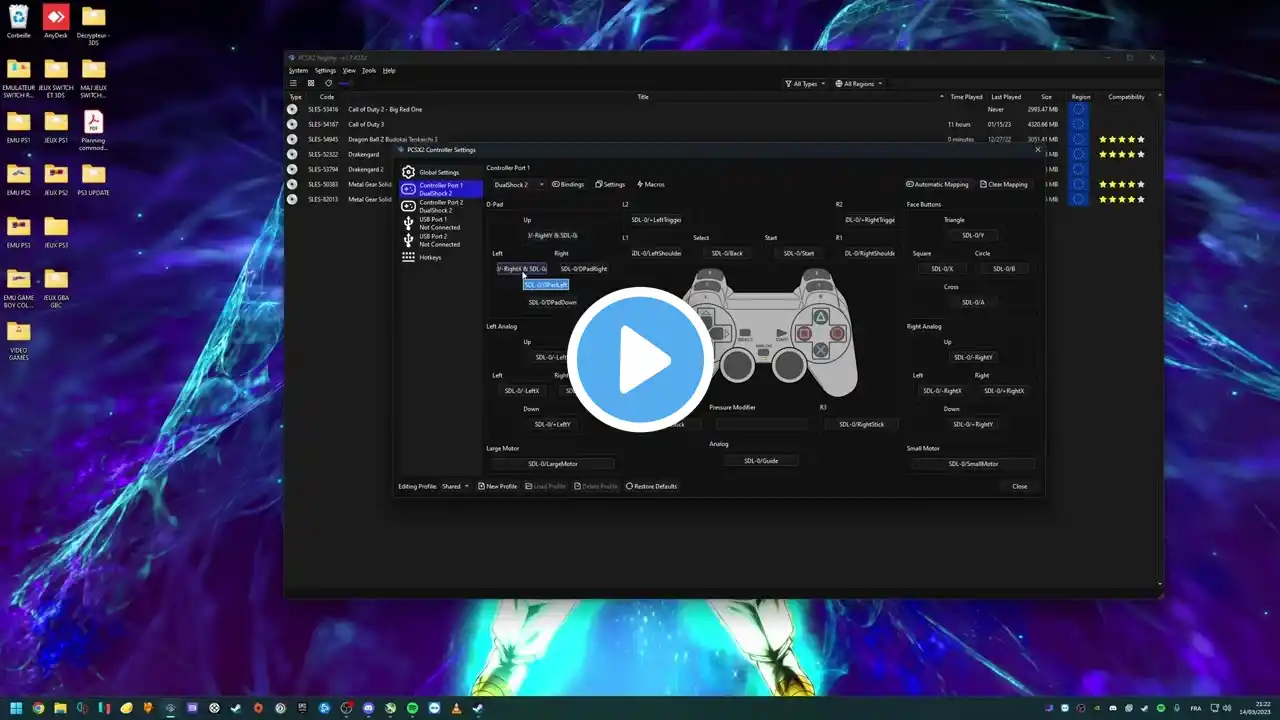The height and width of the screenshot is (720, 1280).
Task: Select Controller Port 1 DualShock 2
Action: click(x=440, y=189)
